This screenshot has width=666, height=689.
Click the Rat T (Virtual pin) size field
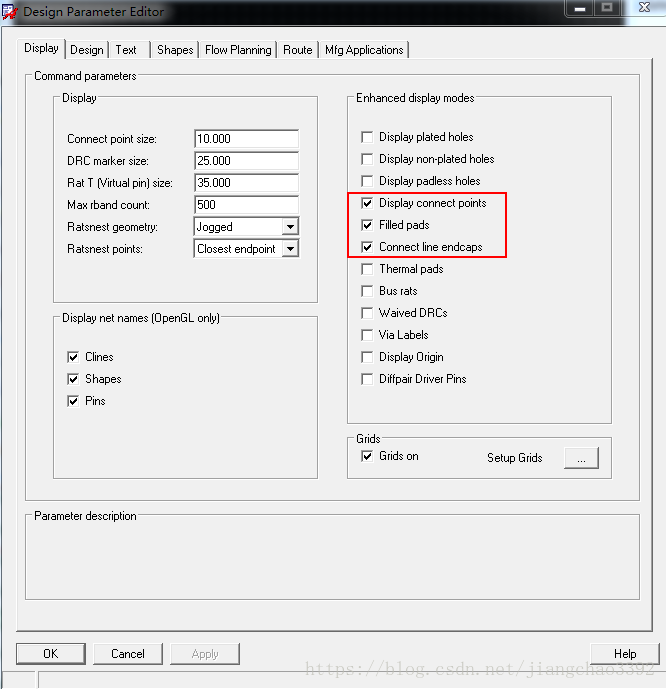(246, 183)
